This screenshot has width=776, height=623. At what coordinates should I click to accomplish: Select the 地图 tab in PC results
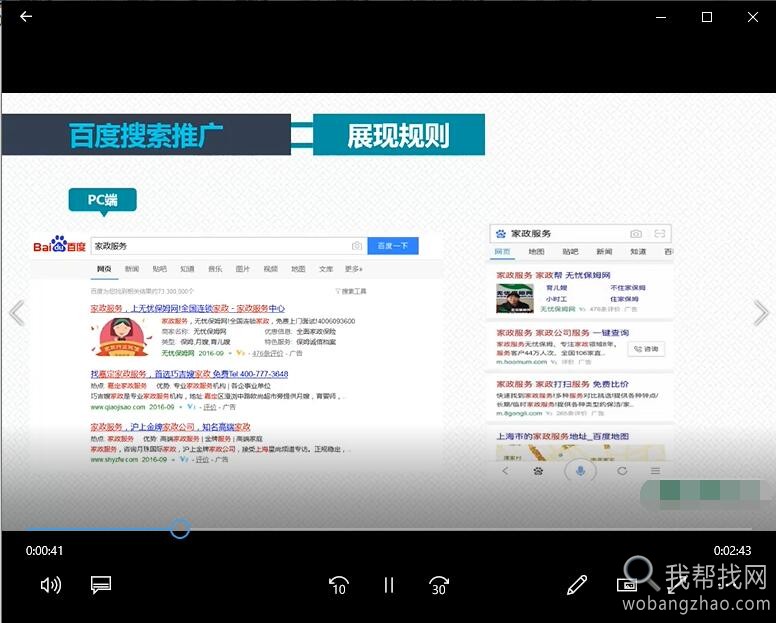pyautogui.click(x=298, y=269)
